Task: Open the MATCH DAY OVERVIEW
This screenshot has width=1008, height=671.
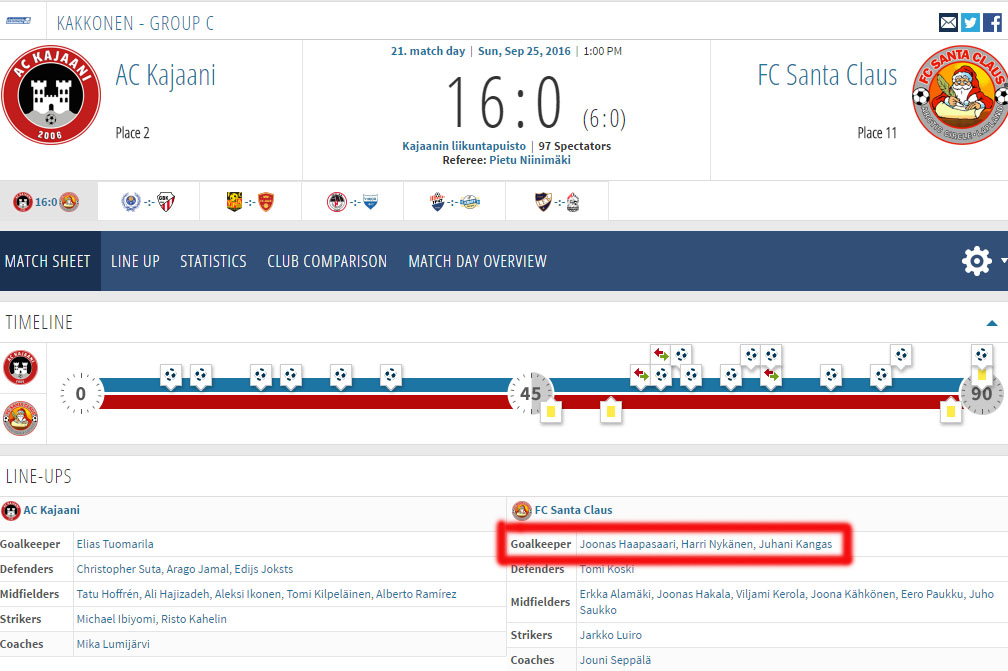Action: coord(477,261)
